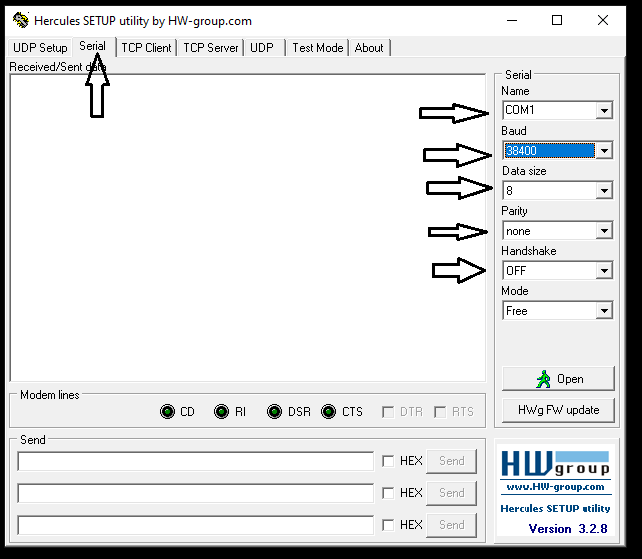Go to the UDP tab
The image size is (642, 559).
point(264,48)
